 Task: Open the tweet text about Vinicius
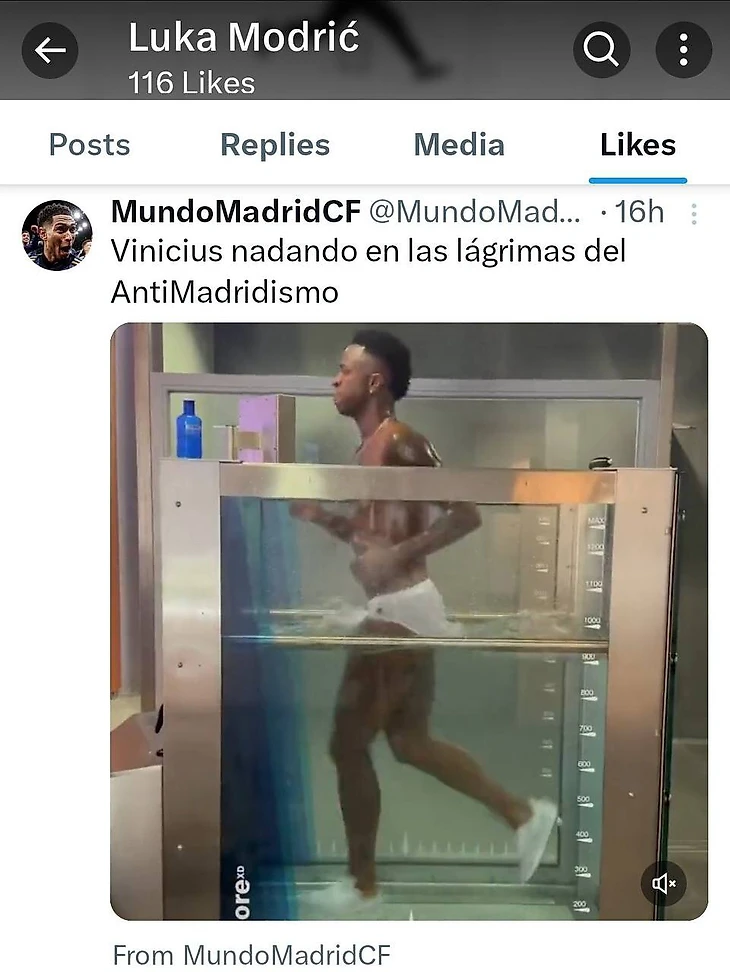(x=368, y=272)
